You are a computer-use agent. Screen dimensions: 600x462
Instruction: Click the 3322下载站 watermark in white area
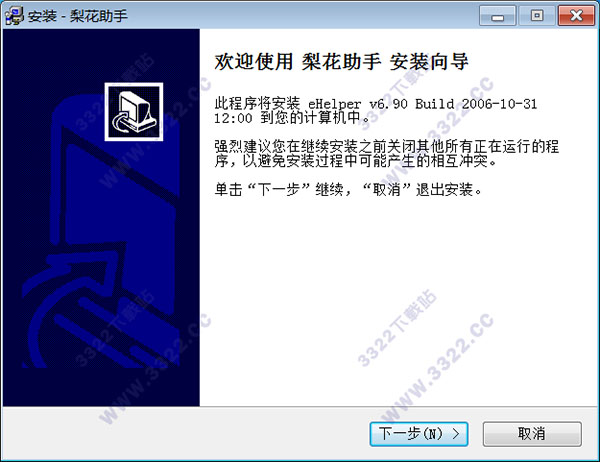click(396, 328)
